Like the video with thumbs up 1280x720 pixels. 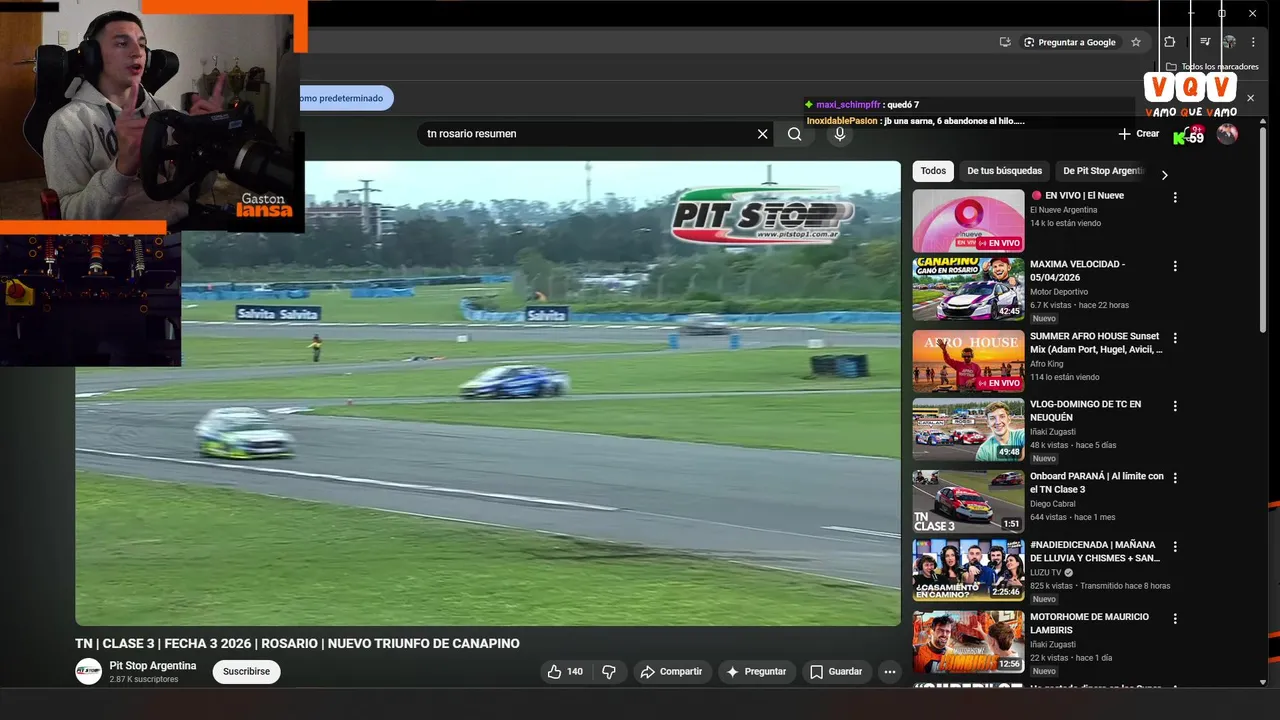click(565, 672)
